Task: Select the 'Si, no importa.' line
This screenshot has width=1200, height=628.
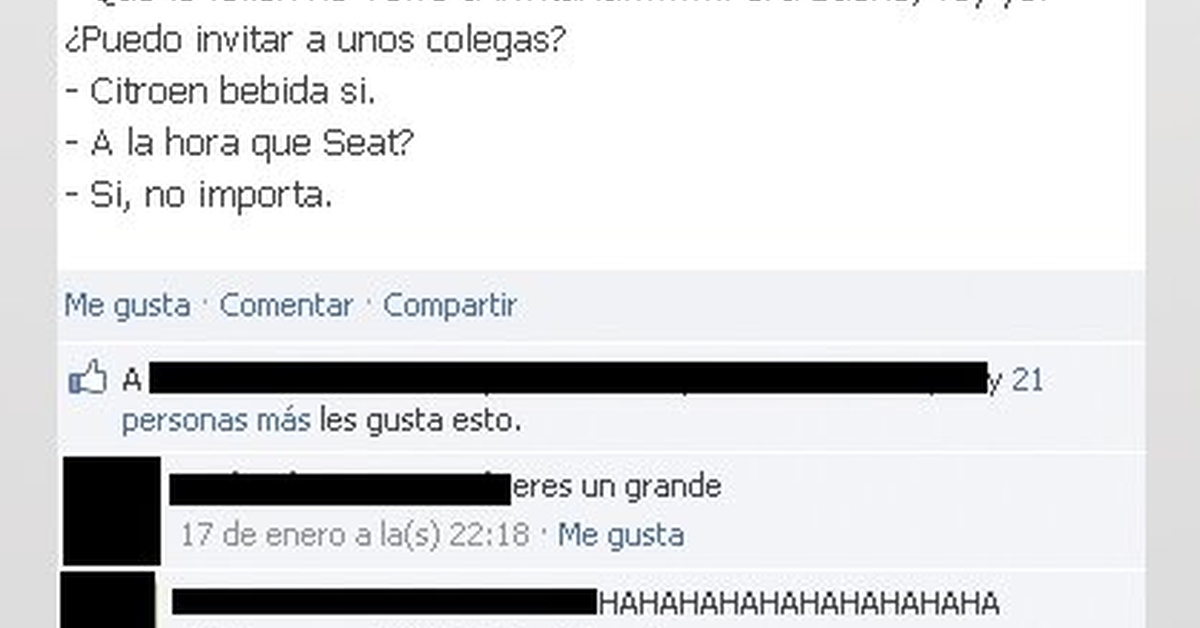Action: [197, 196]
